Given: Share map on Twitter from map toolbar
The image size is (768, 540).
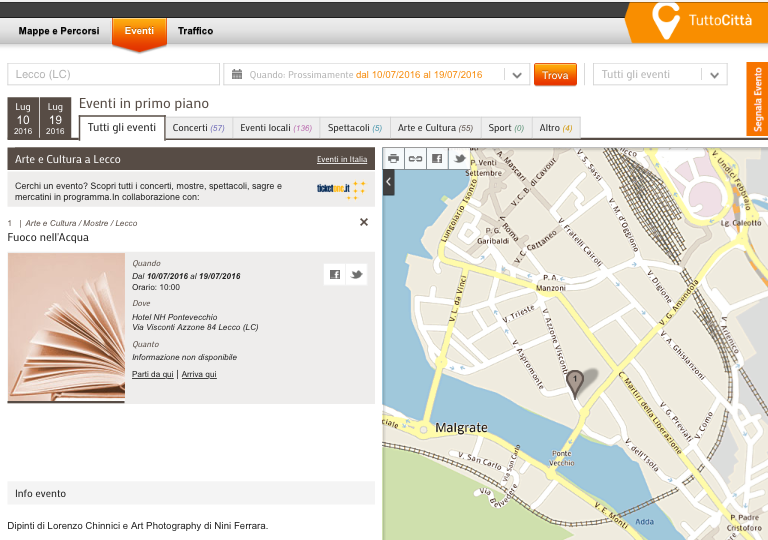Looking at the screenshot, I should click(460, 158).
